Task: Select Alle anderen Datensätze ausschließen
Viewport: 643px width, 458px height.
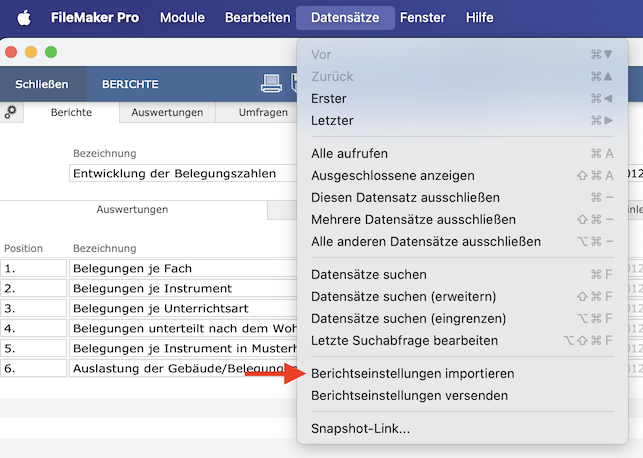Action: pyautogui.click(x=462, y=242)
